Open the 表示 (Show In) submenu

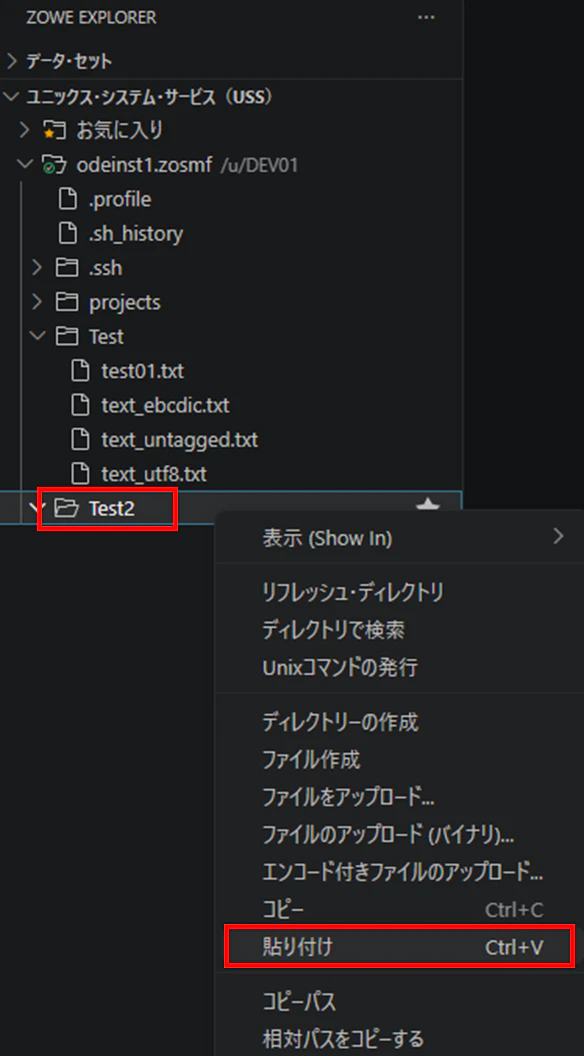pos(399,537)
